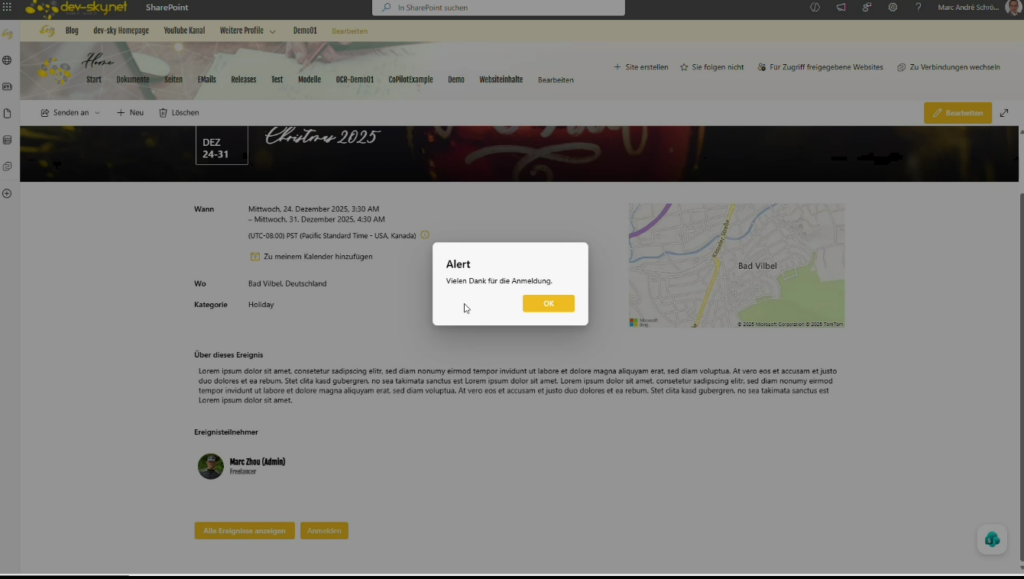This screenshot has width=1024, height=579.
Task: Click Alle Ereignisse anzeigen button
Action: (244, 531)
